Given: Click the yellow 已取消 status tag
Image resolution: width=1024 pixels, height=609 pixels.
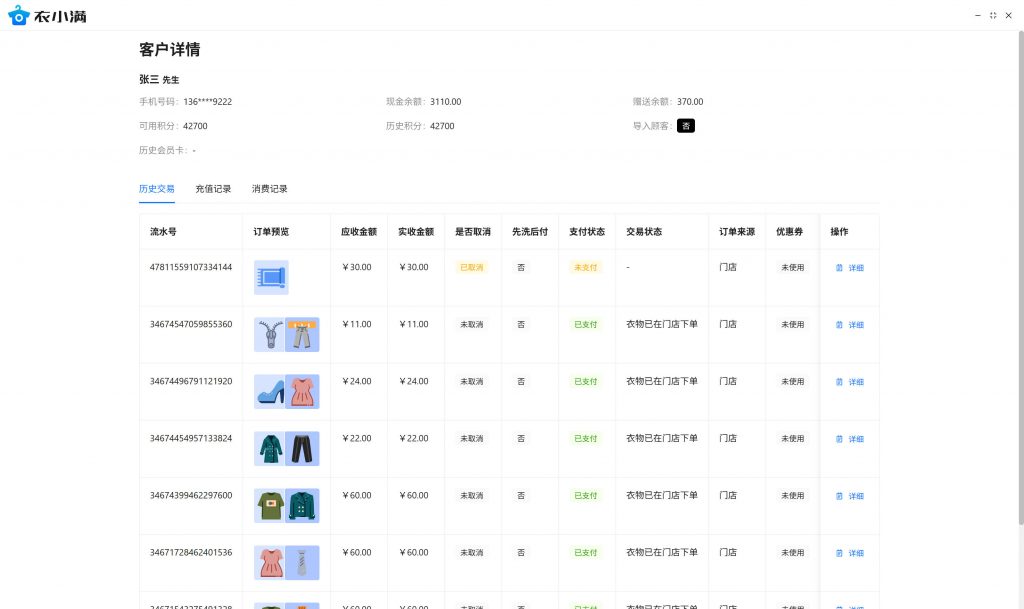Looking at the screenshot, I should [x=471, y=268].
